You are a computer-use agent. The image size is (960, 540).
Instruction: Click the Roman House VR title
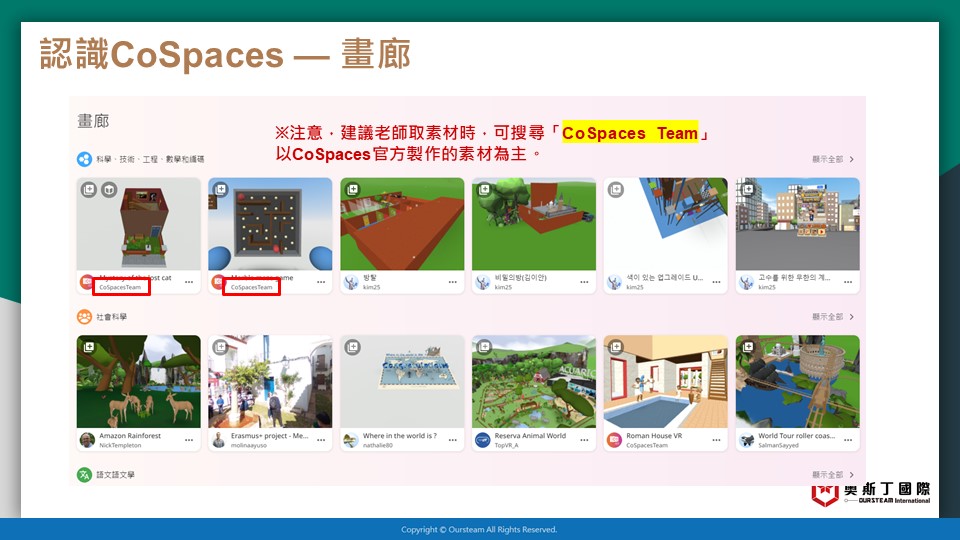pyautogui.click(x=654, y=436)
